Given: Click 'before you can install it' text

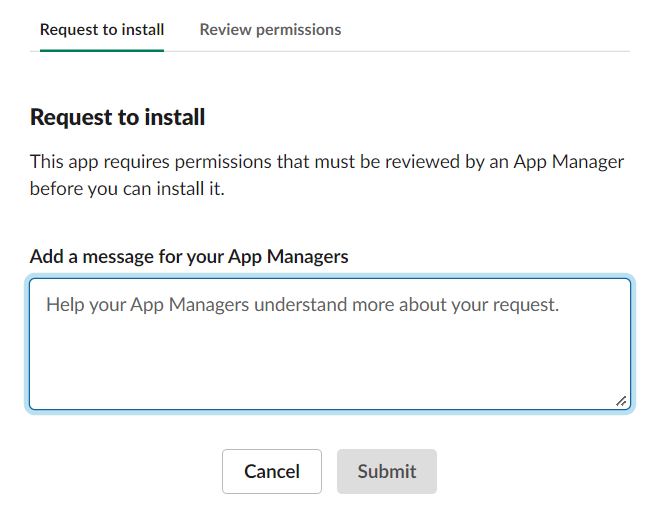Looking at the screenshot, I should (127, 188).
